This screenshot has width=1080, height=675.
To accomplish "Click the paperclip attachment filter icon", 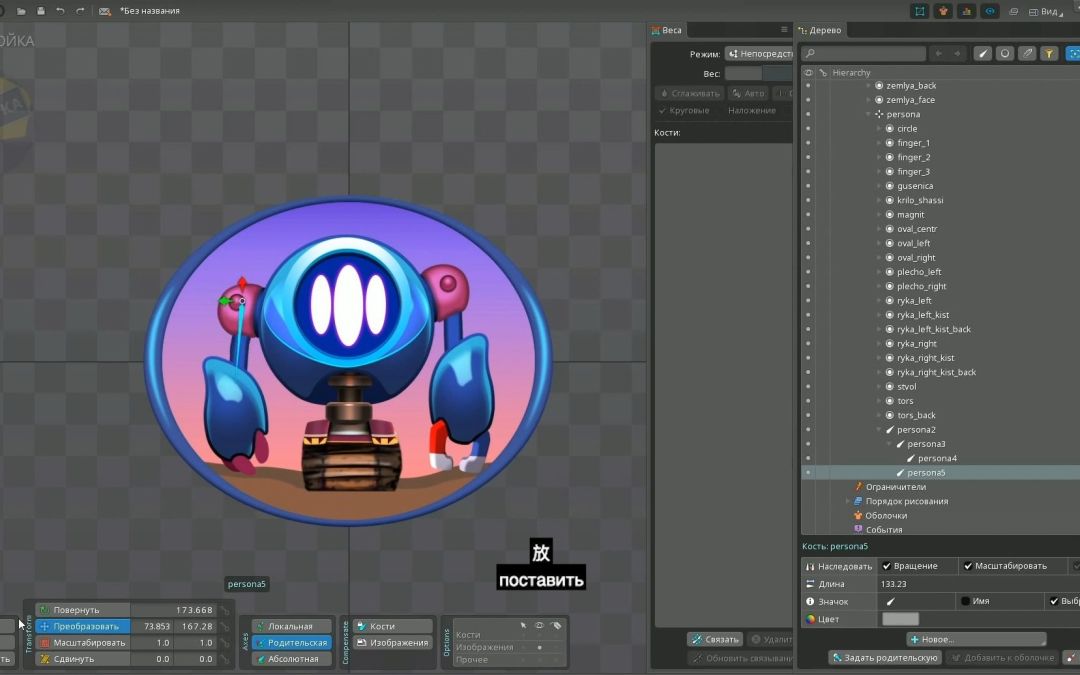I will [1026, 53].
